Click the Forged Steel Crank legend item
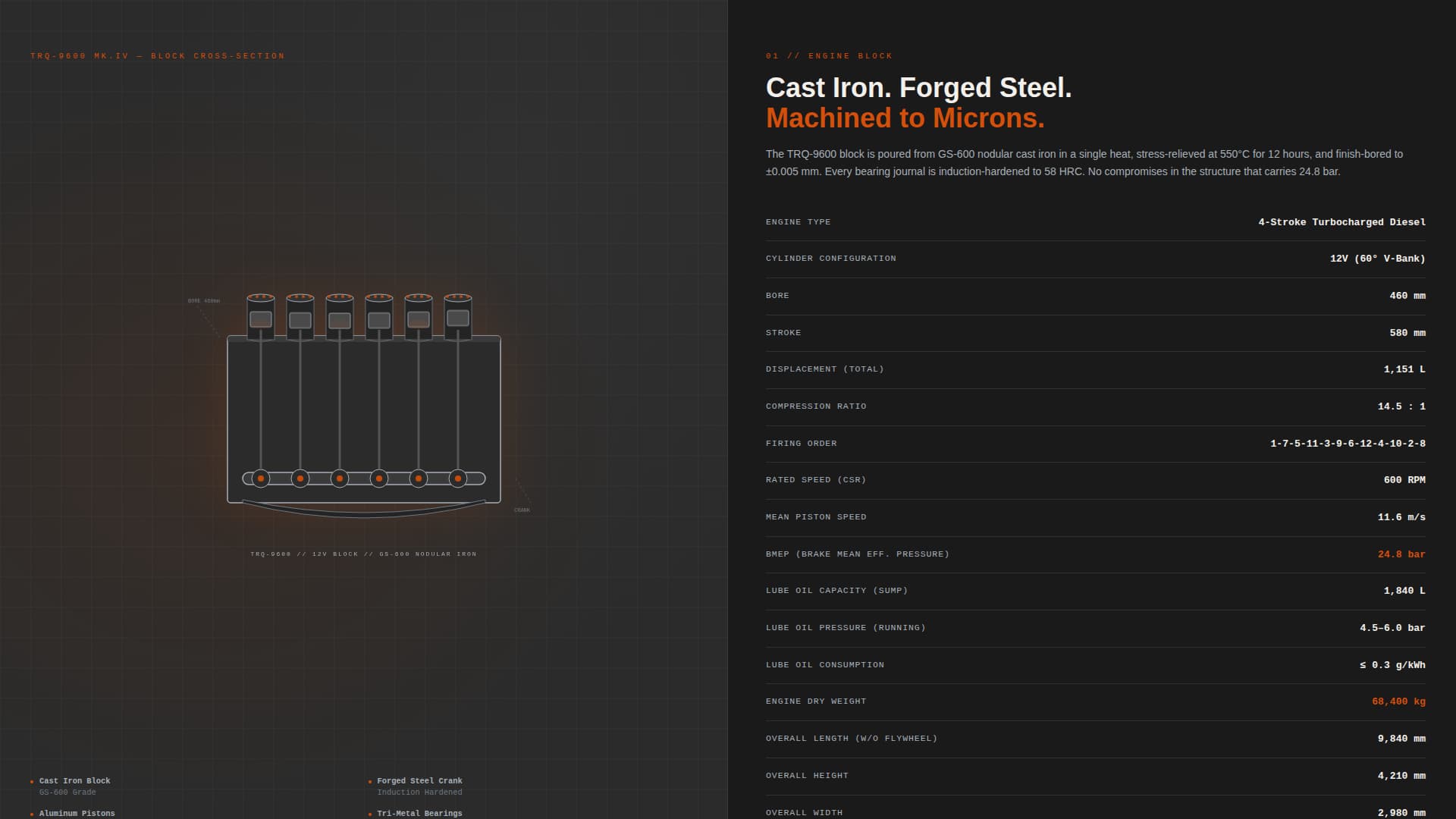Screen dimensions: 1456x819 tap(419, 781)
